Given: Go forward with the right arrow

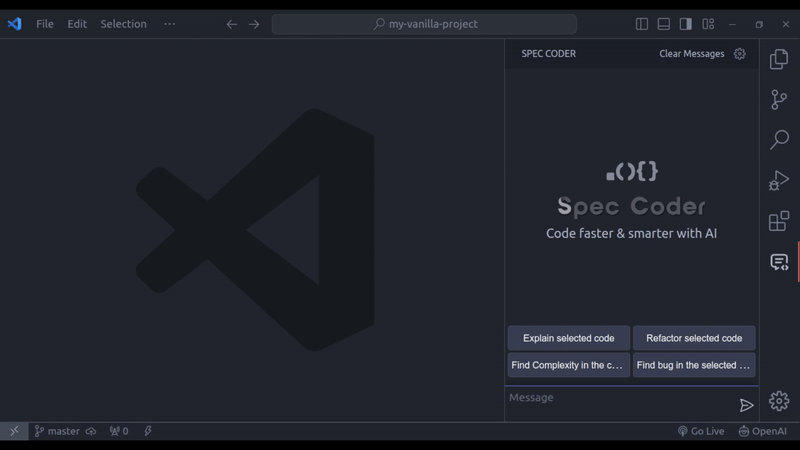Looking at the screenshot, I should pos(254,24).
